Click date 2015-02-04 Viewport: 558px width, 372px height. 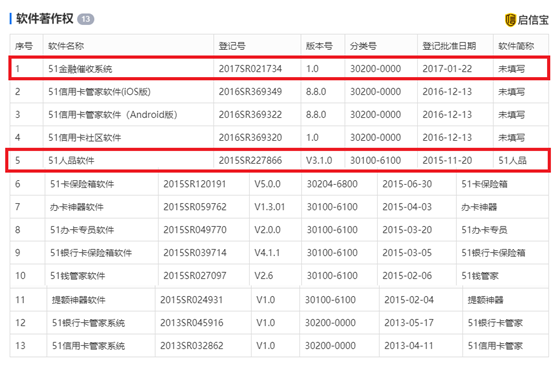(x=409, y=300)
